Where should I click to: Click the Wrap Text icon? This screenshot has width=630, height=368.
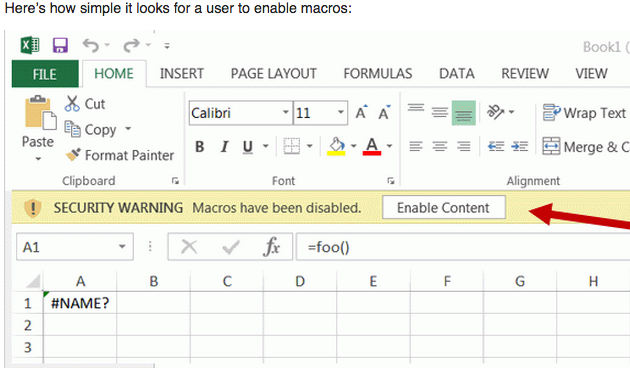[551, 112]
